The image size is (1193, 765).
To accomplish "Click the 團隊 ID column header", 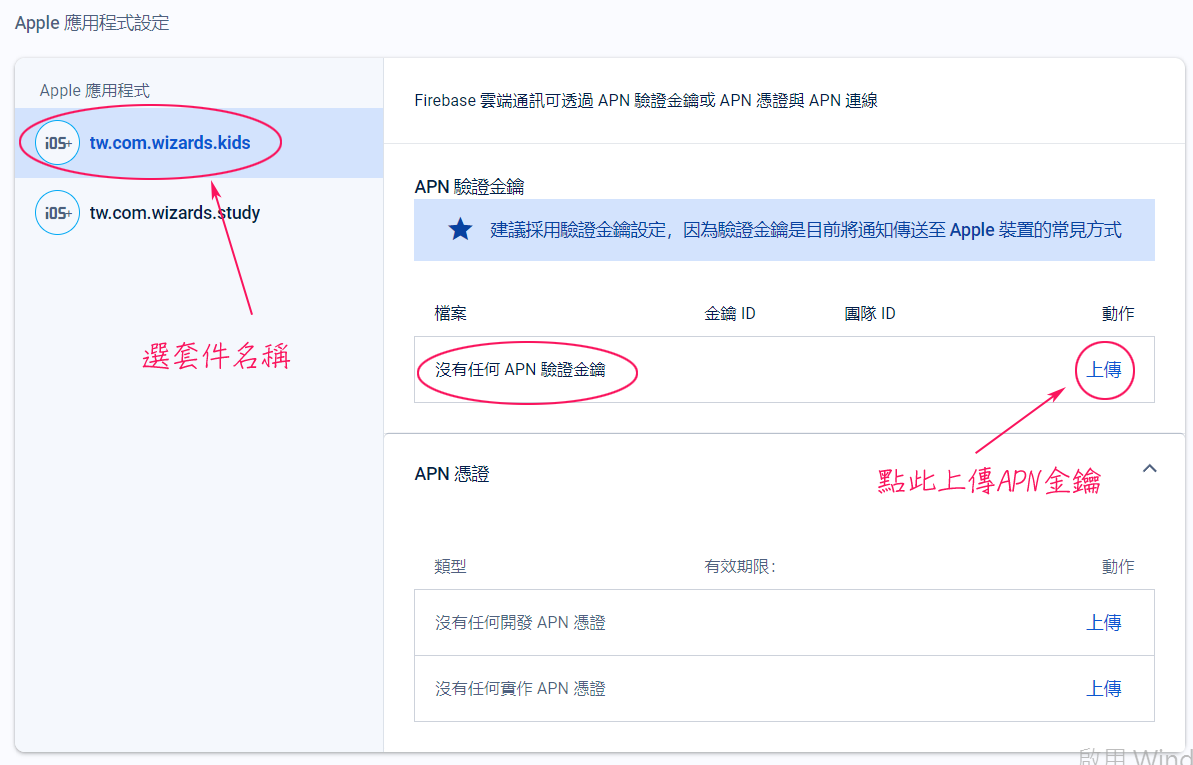I will pyautogui.click(x=870, y=314).
